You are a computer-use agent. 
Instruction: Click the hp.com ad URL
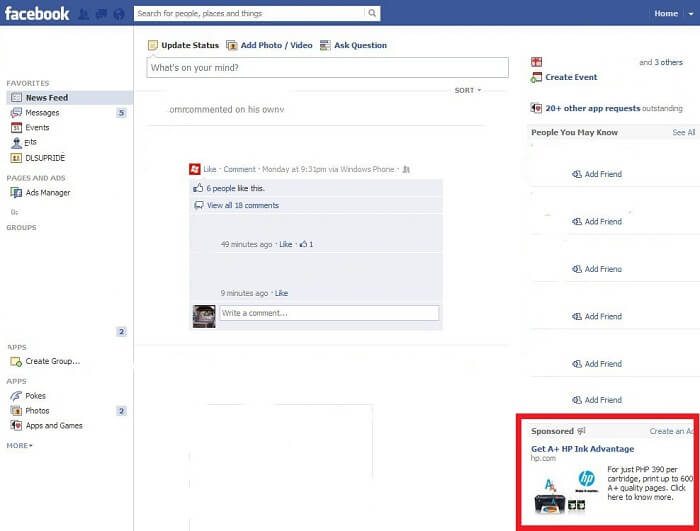click(543, 458)
